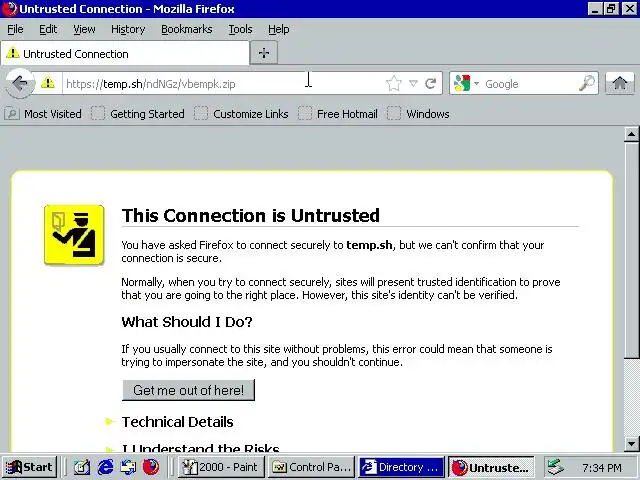Open the Customize Links bookmark
Viewport: 640px width, 480px height.
coord(242,114)
